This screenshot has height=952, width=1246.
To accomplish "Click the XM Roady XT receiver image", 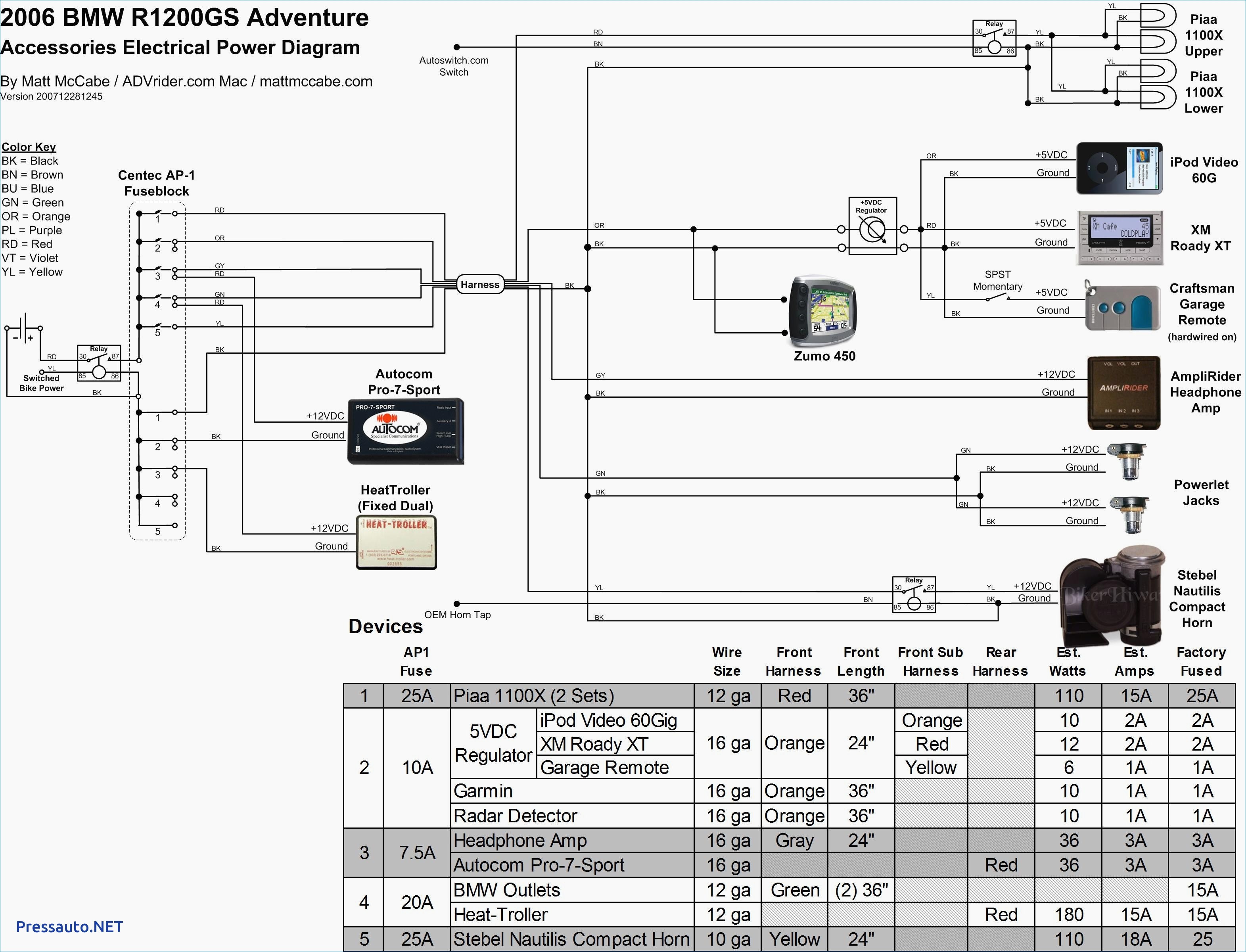I will pos(1120,238).
